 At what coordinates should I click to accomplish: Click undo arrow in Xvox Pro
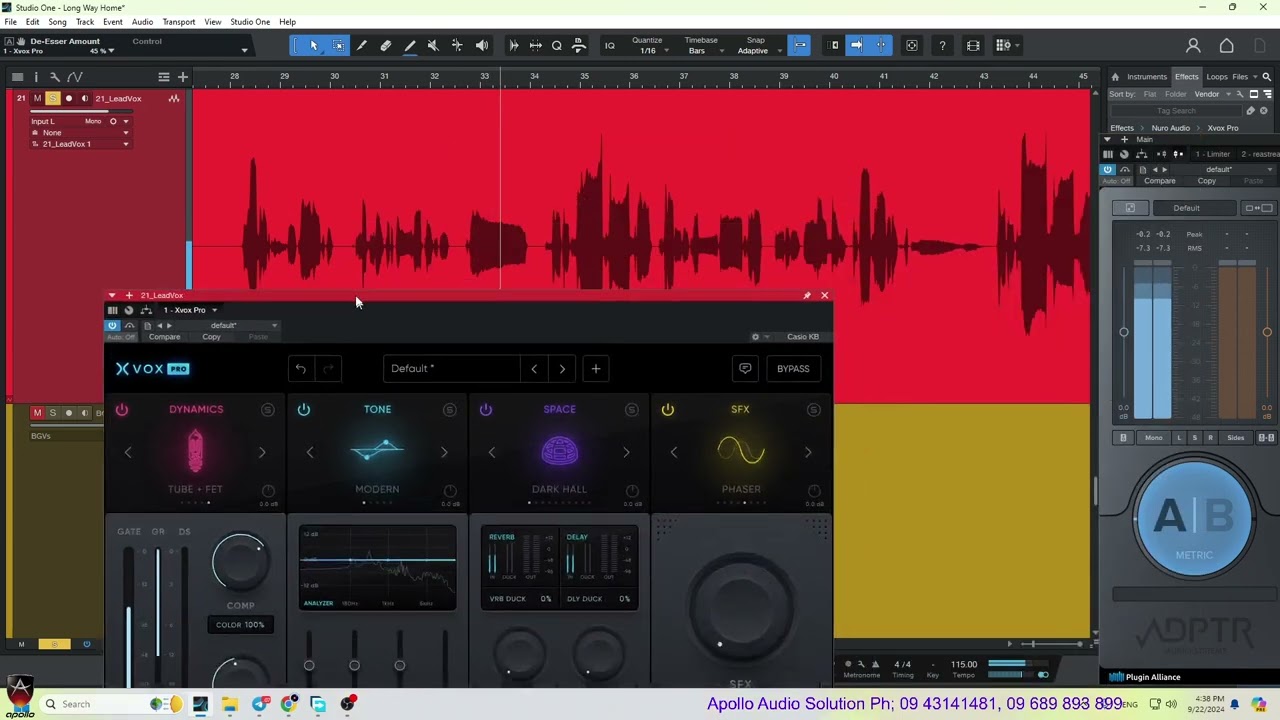[x=301, y=369]
